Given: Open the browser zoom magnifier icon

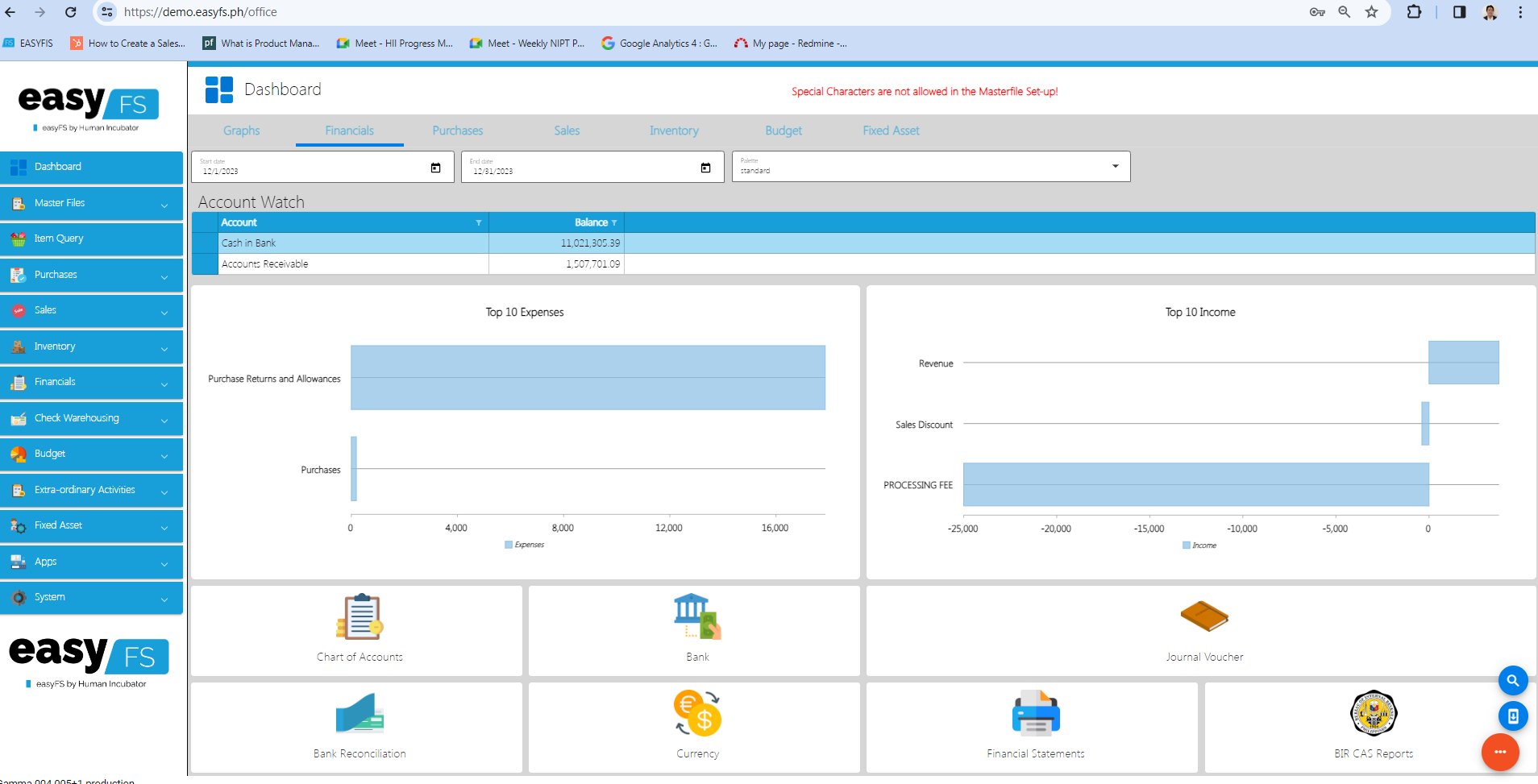Looking at the screenshot, I should tap(1344, 12).
